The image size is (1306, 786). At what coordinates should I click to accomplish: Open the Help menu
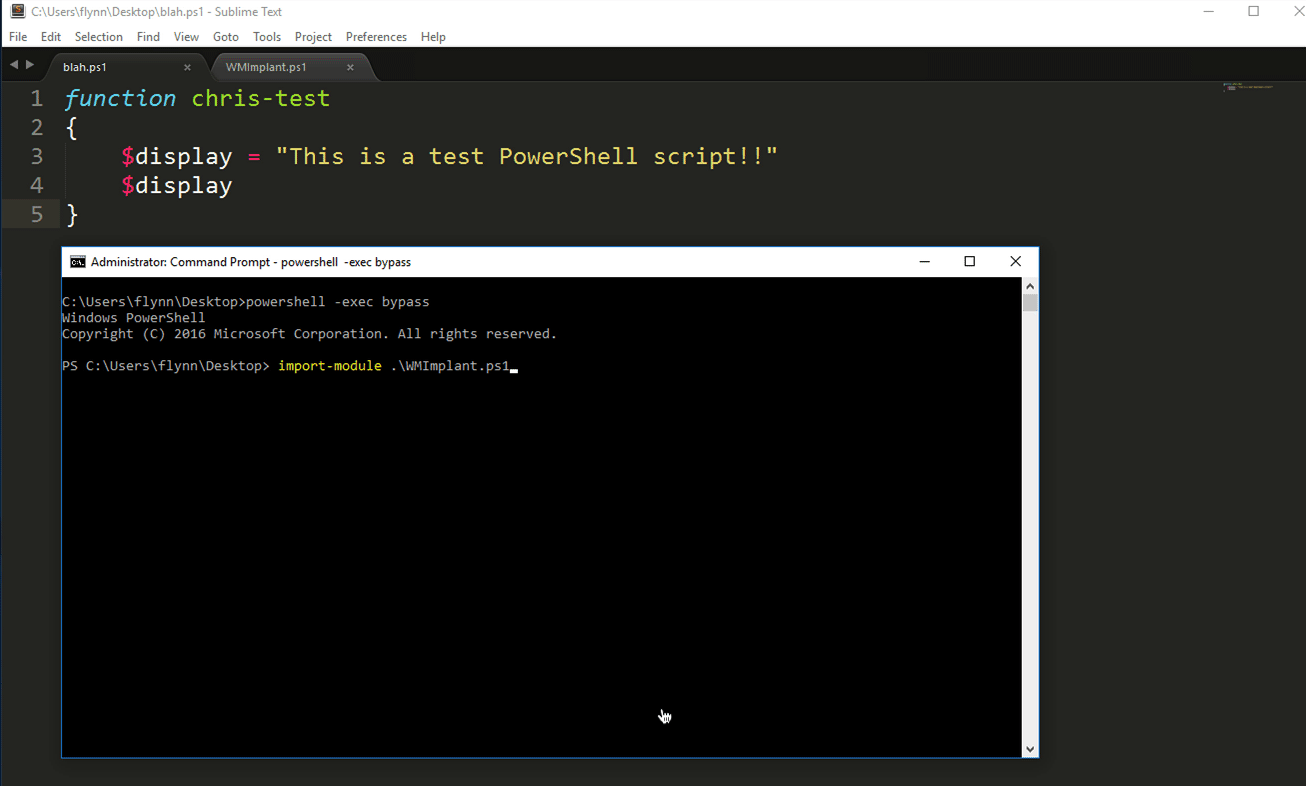click(x=433, y=37)
